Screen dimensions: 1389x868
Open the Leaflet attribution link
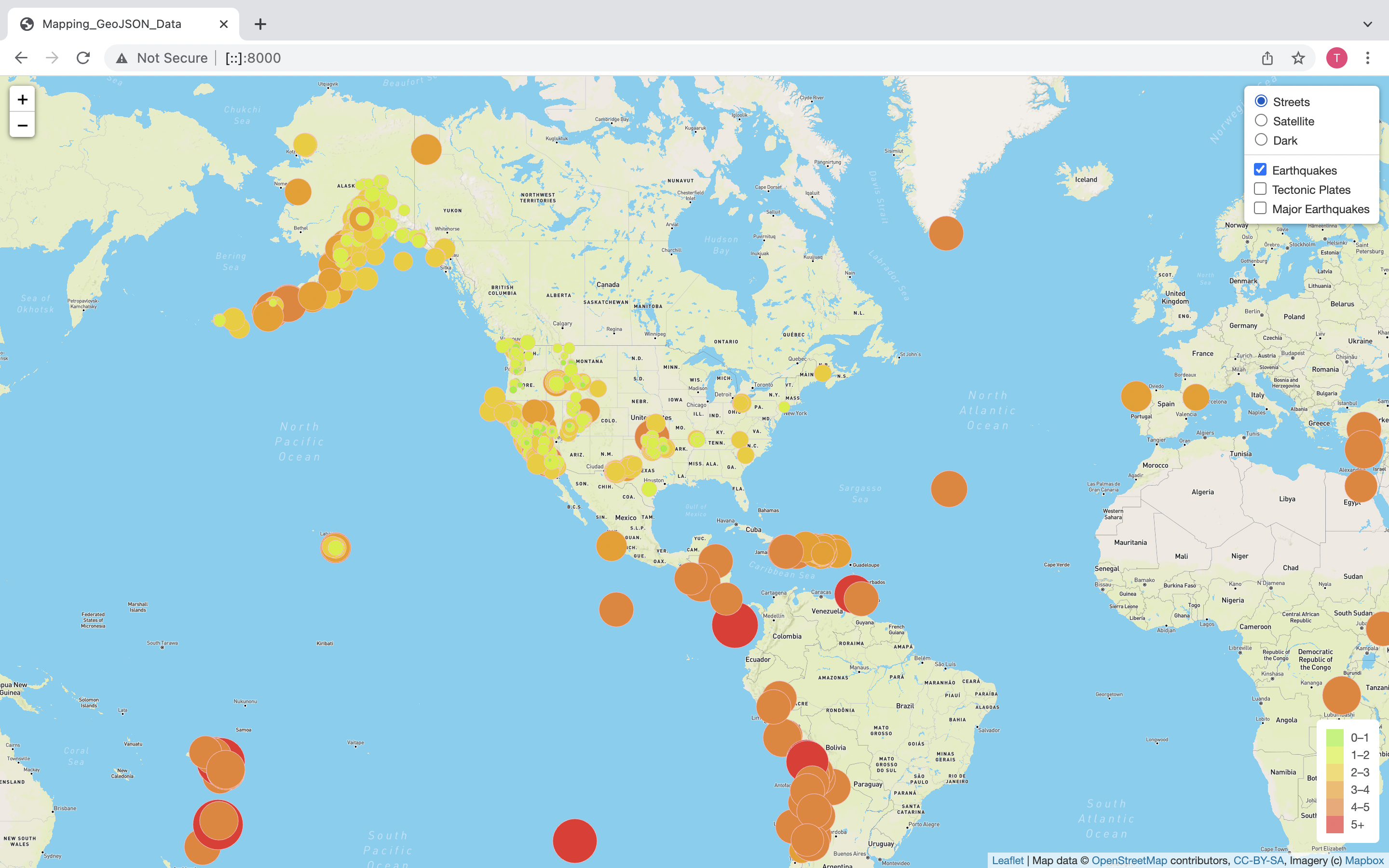(x=1008, y=860)
